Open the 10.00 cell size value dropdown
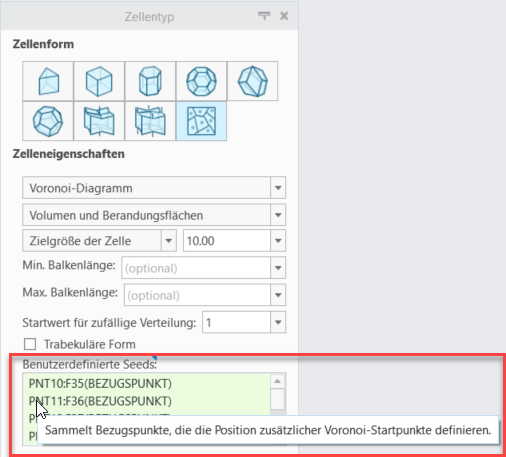 [278, 240]
